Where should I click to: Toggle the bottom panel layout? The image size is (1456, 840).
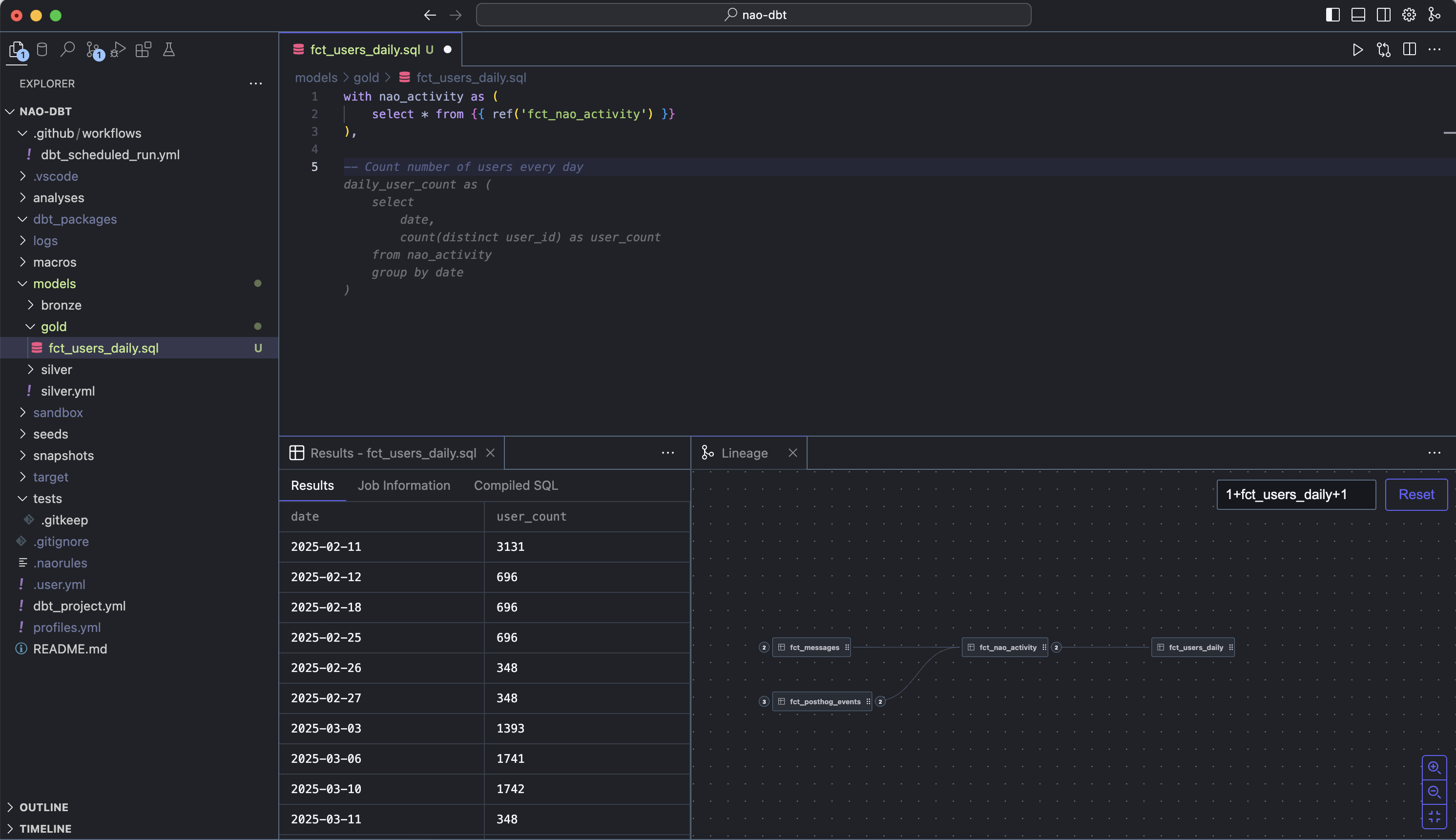point(1358,15)
